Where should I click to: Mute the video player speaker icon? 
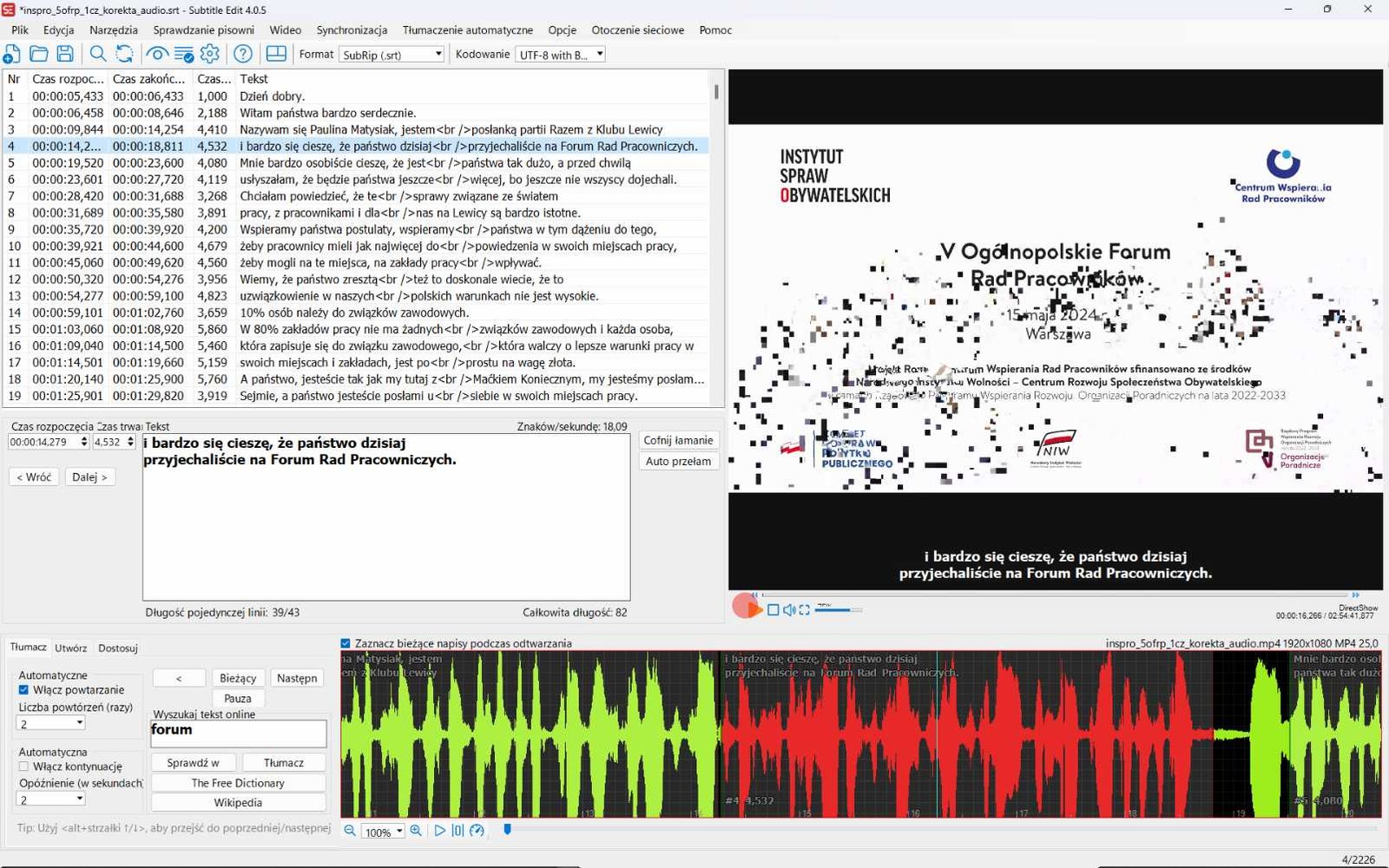click(789, 610)
